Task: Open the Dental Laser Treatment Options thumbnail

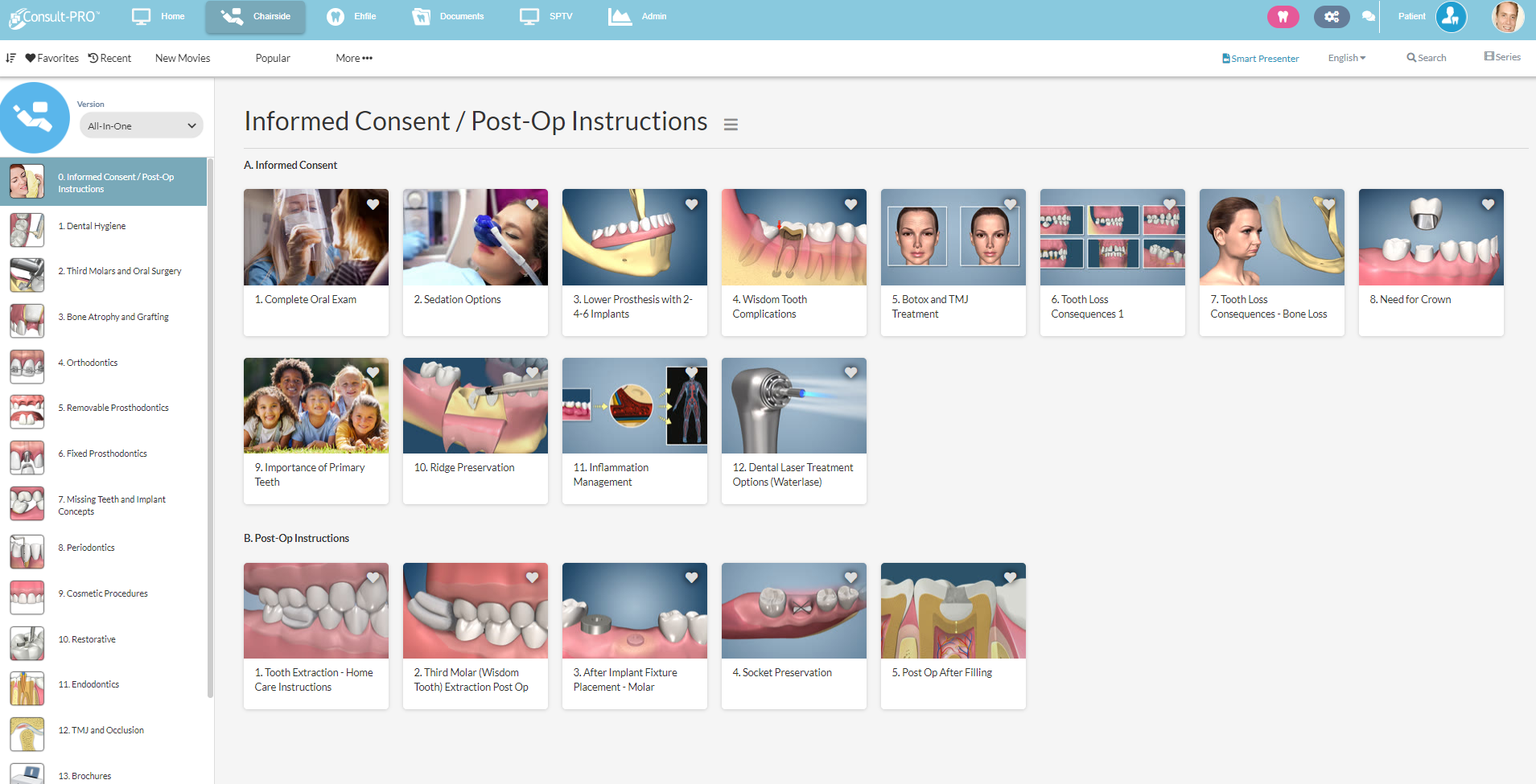Action: pyautogui.click(x=793, y=405)
